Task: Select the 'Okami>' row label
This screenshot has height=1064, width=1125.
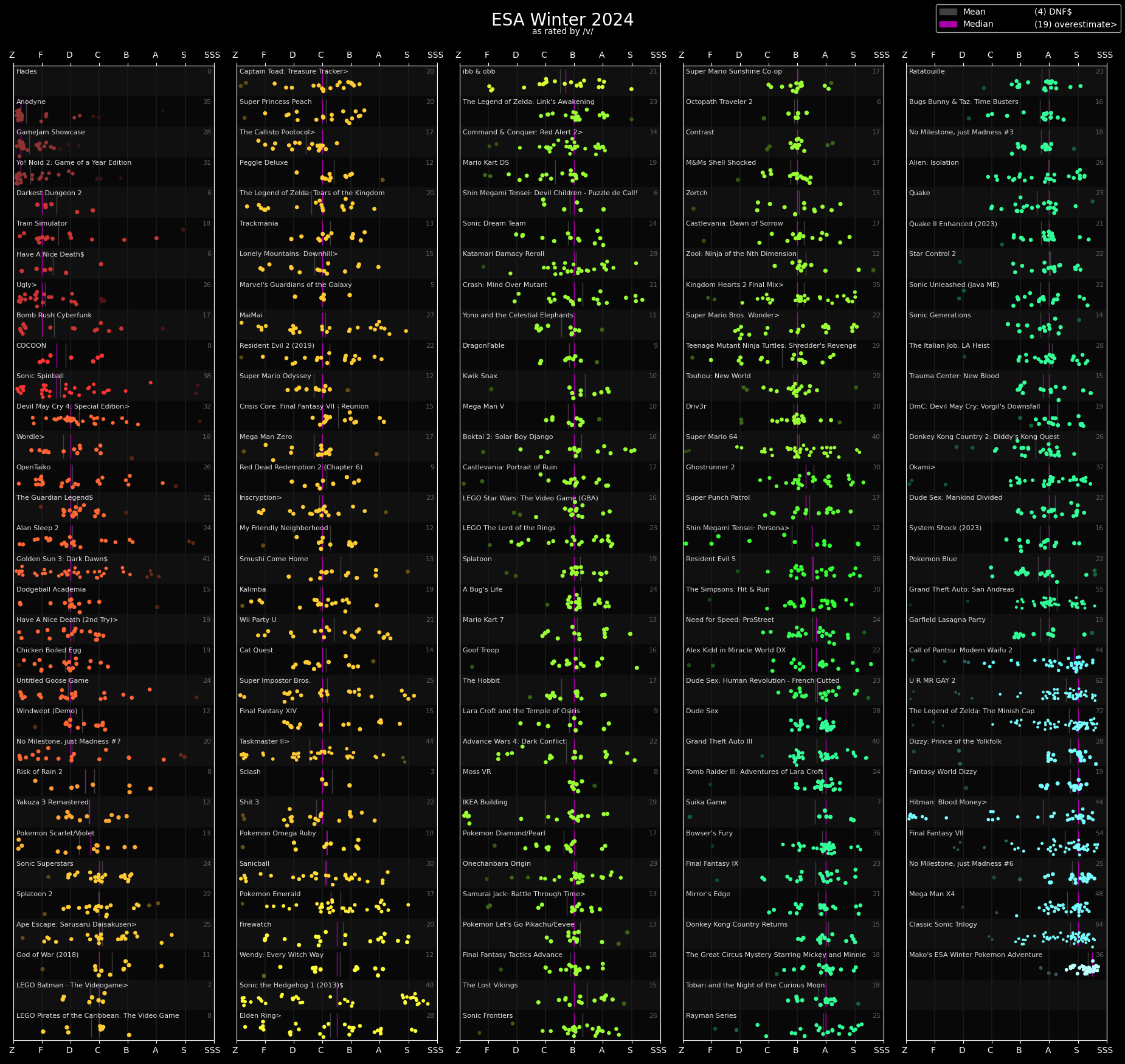Action: click(x=922, y=468)
